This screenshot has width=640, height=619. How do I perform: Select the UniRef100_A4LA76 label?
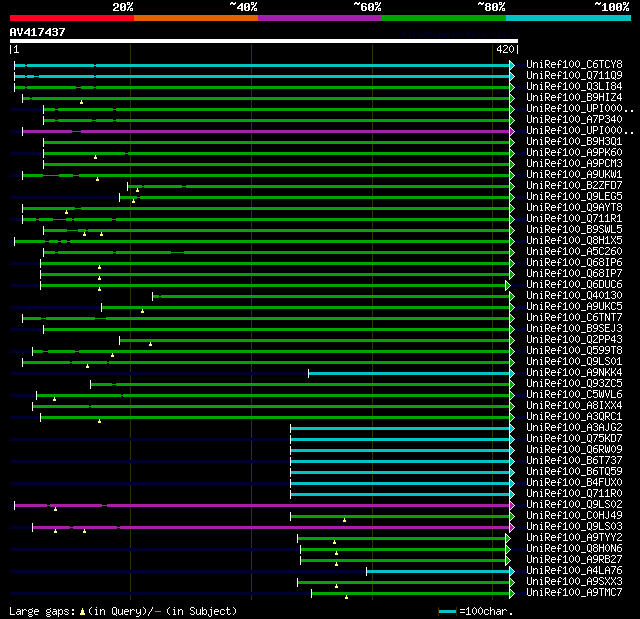click(574, 571)
